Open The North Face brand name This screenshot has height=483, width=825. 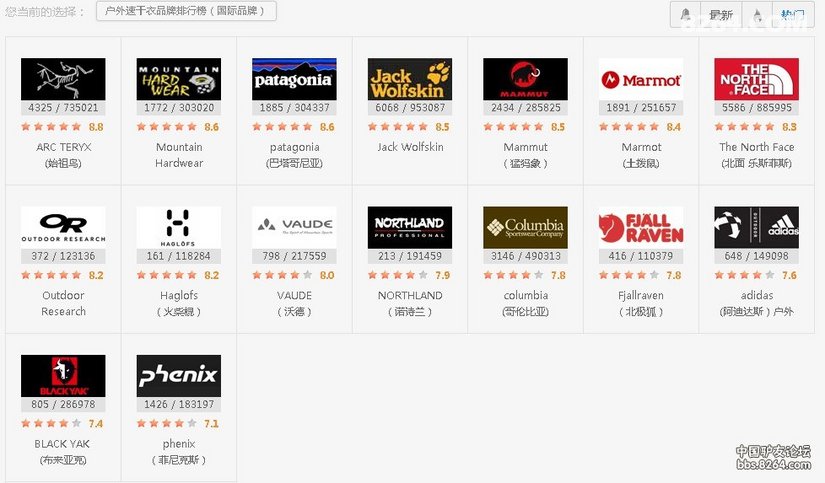[757, 155]
